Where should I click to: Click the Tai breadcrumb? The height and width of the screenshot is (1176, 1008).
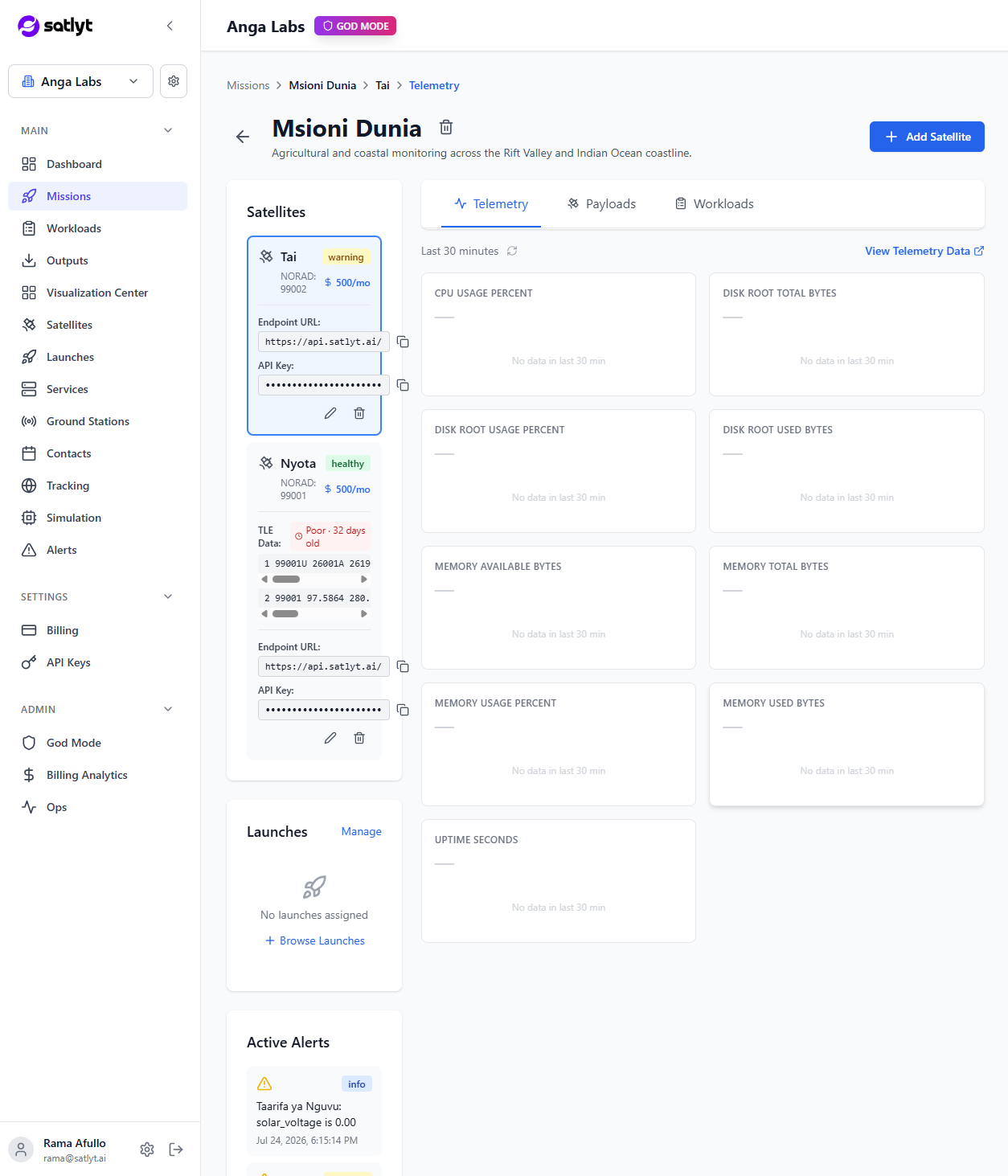[383, 85]
